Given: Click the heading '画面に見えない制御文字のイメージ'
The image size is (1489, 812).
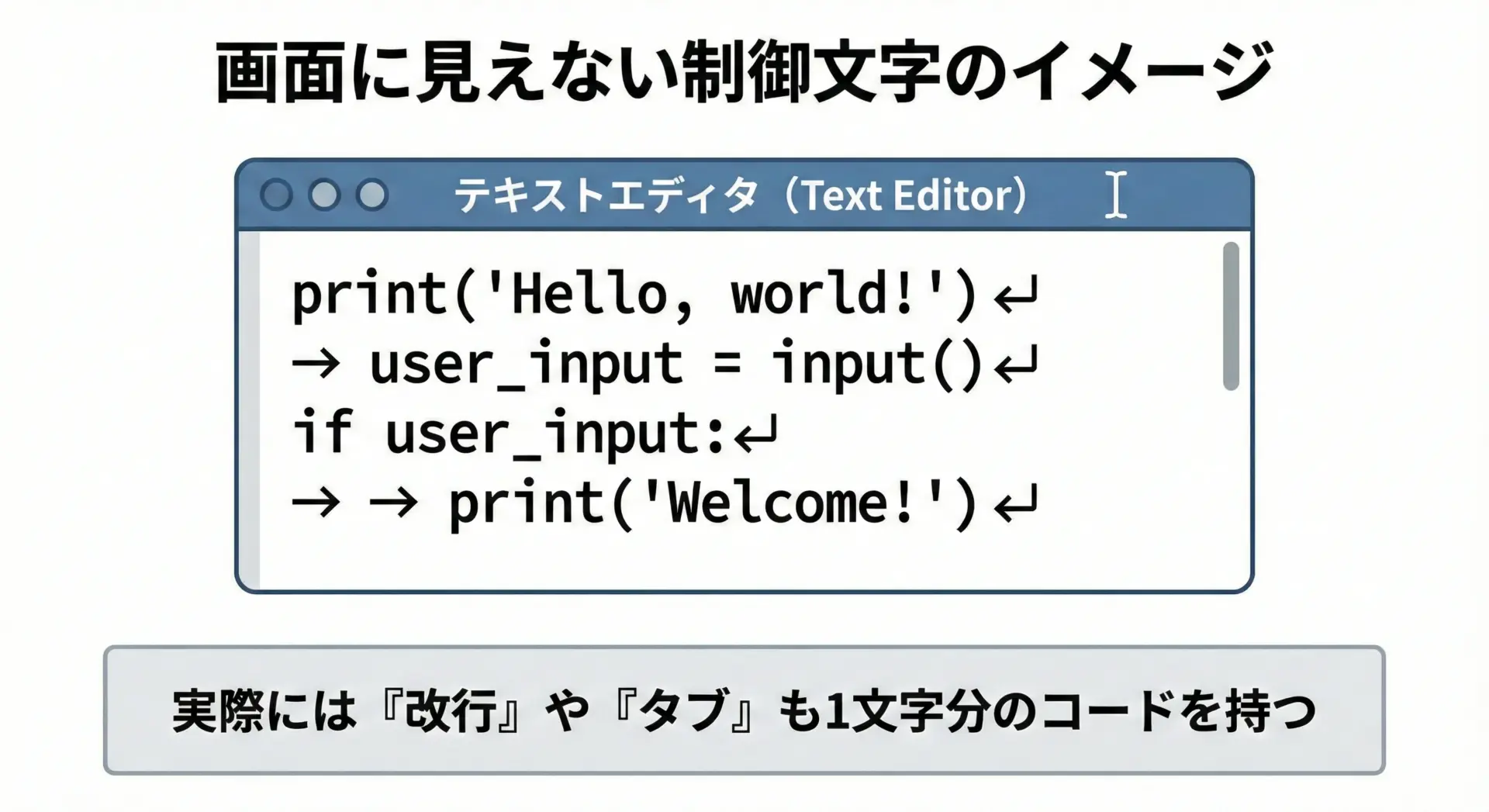Looking at the screenshot, I should [743, 72].
